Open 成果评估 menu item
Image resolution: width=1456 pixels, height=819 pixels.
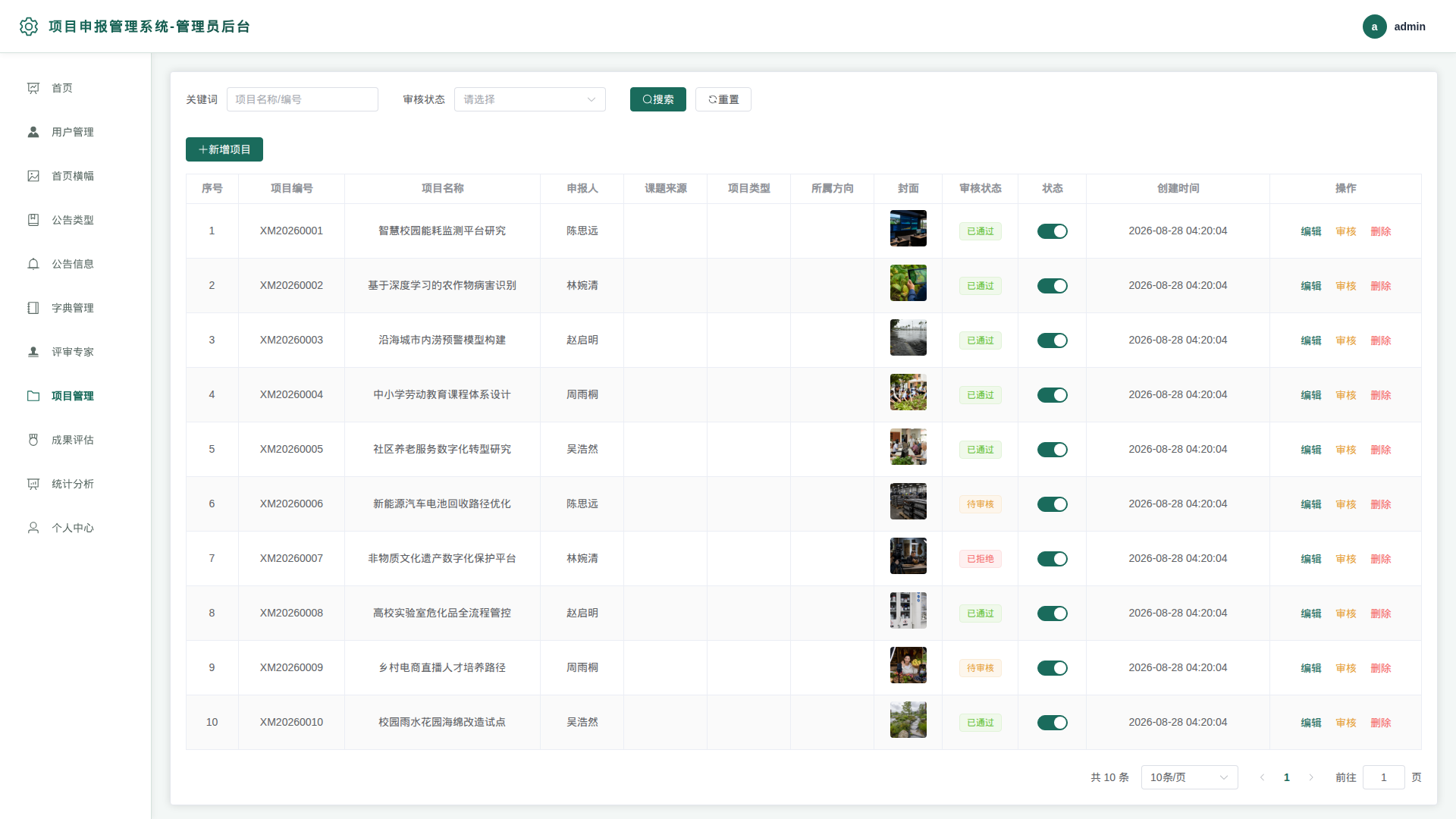[x=75, y=440]
